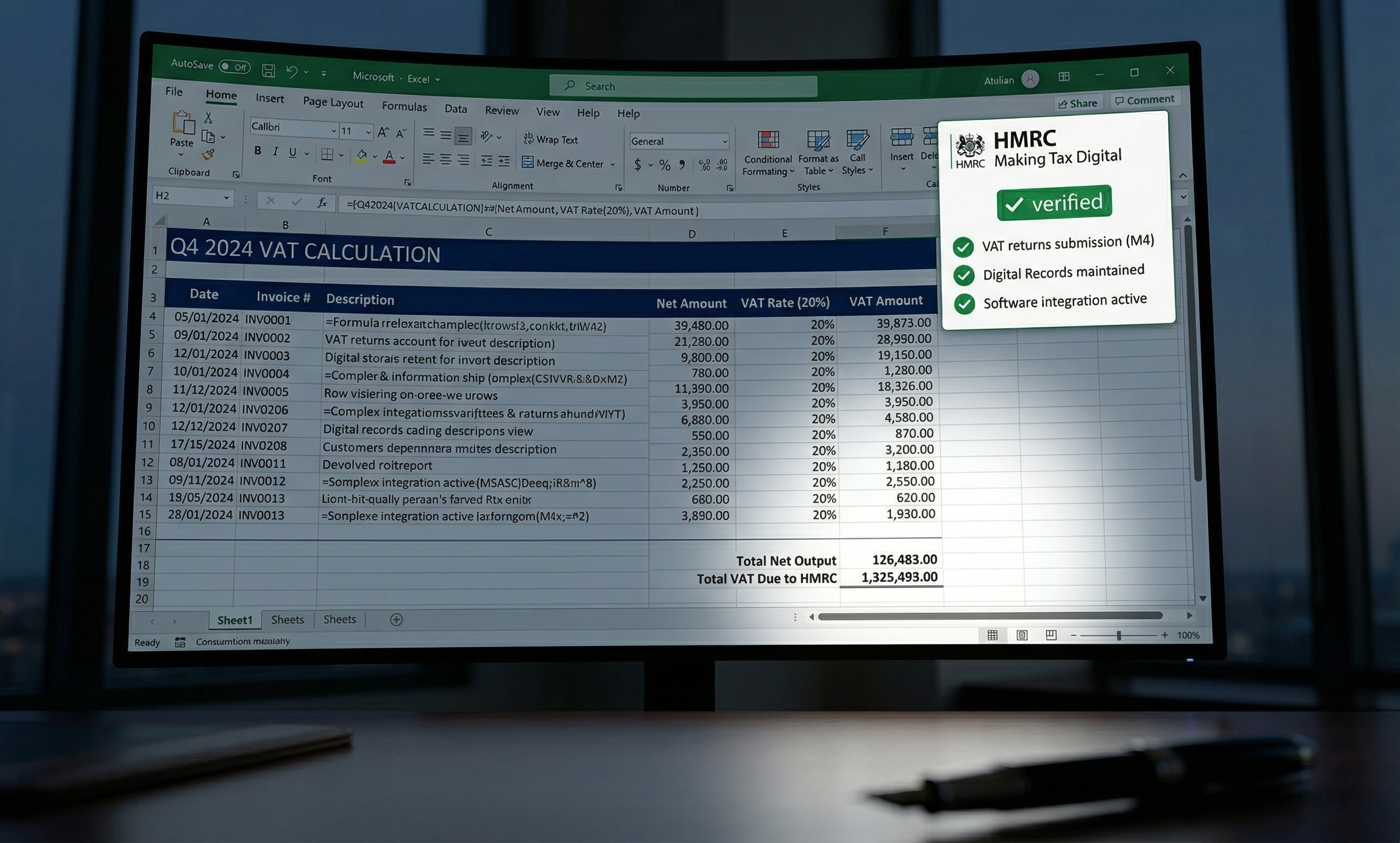Click the Format as Table icon
Screen dimensions: 1400x843
click(x=818, y=140)
